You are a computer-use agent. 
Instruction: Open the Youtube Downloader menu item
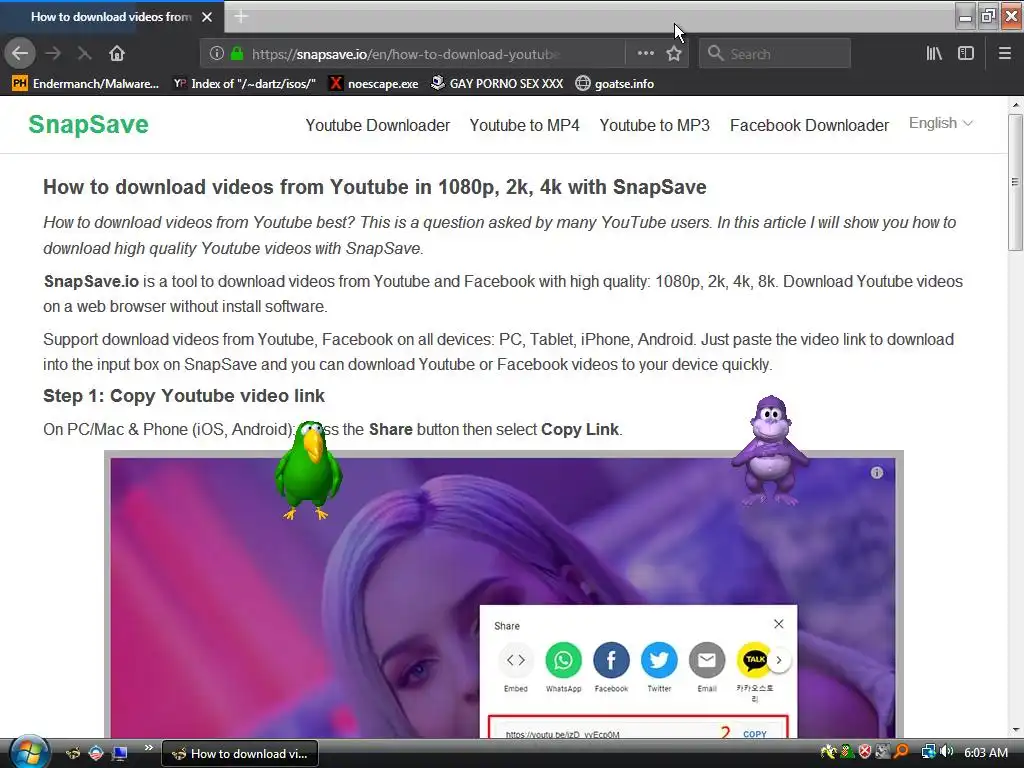coord(377,125)
